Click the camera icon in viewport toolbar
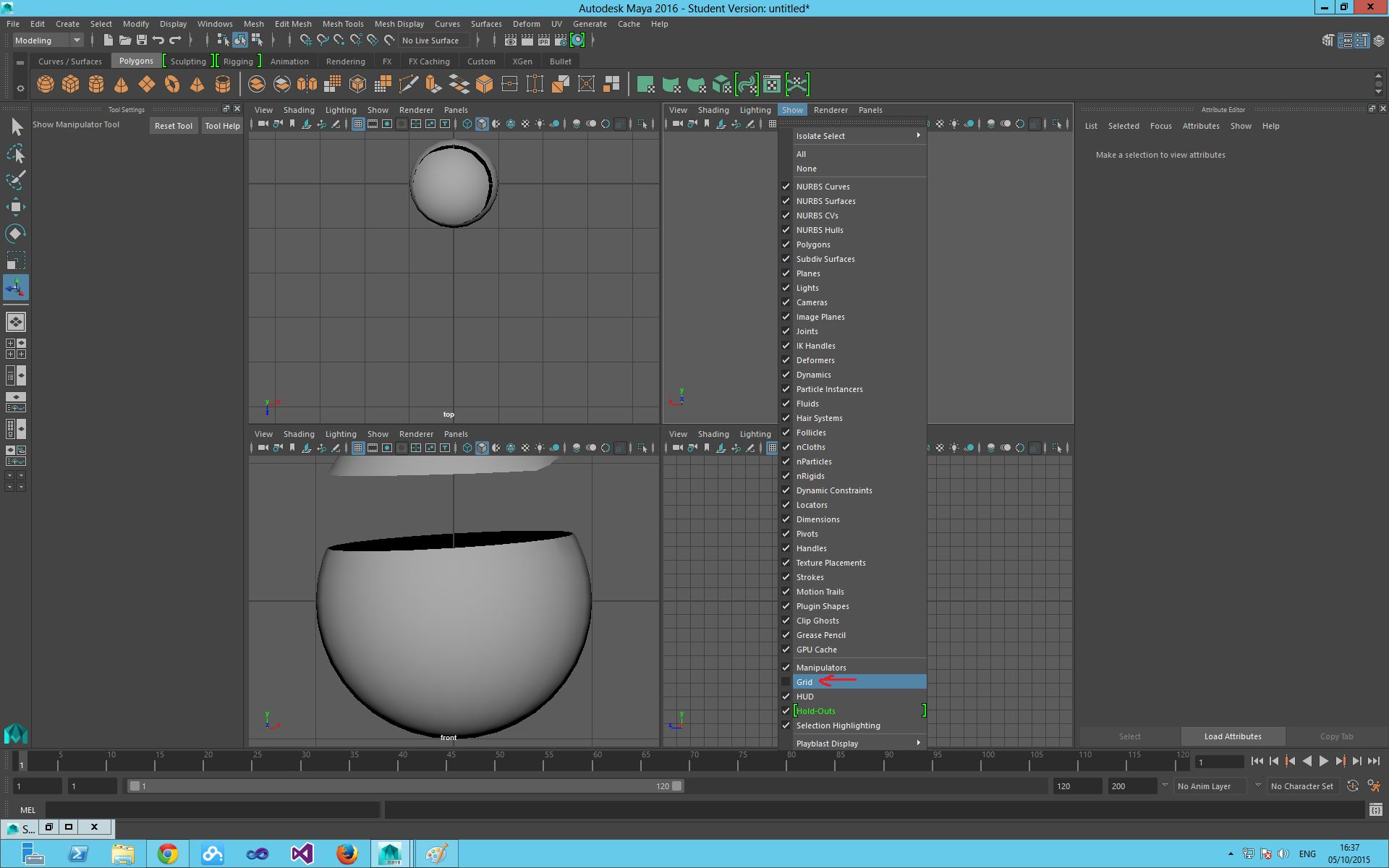This screenshot has height=868, width=1389. pos(263,125)
